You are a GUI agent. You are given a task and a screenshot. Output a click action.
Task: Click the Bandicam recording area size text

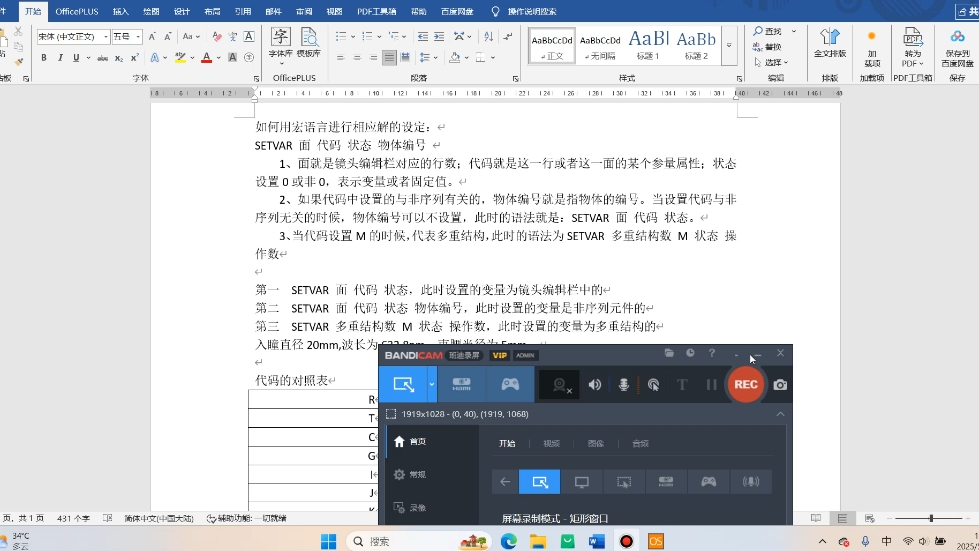(x=465, y=414)
